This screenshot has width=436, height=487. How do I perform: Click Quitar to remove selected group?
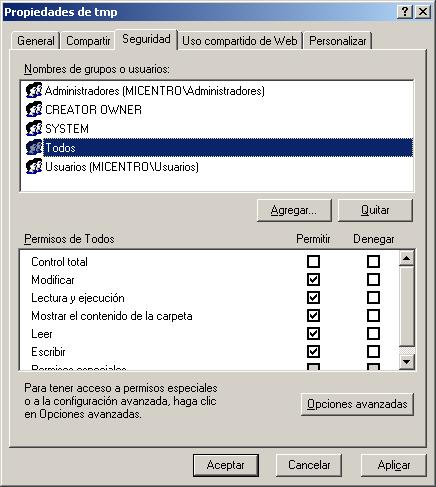pos(375,210)
